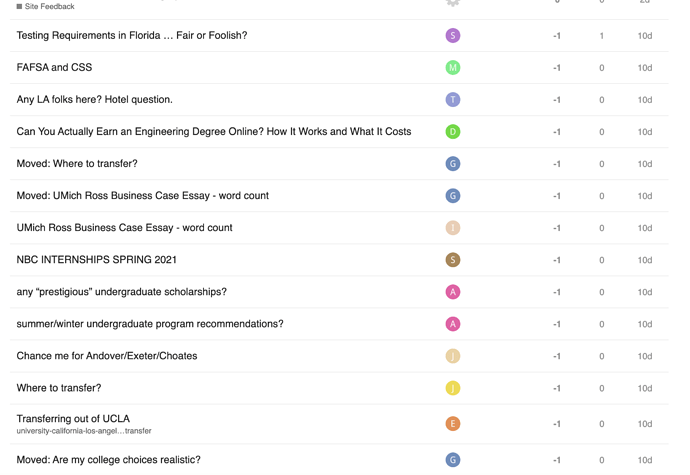Open user A avatar on prestigious scholarships row
The width and height of the screenshot is (690, 475).
click(453, 292)
